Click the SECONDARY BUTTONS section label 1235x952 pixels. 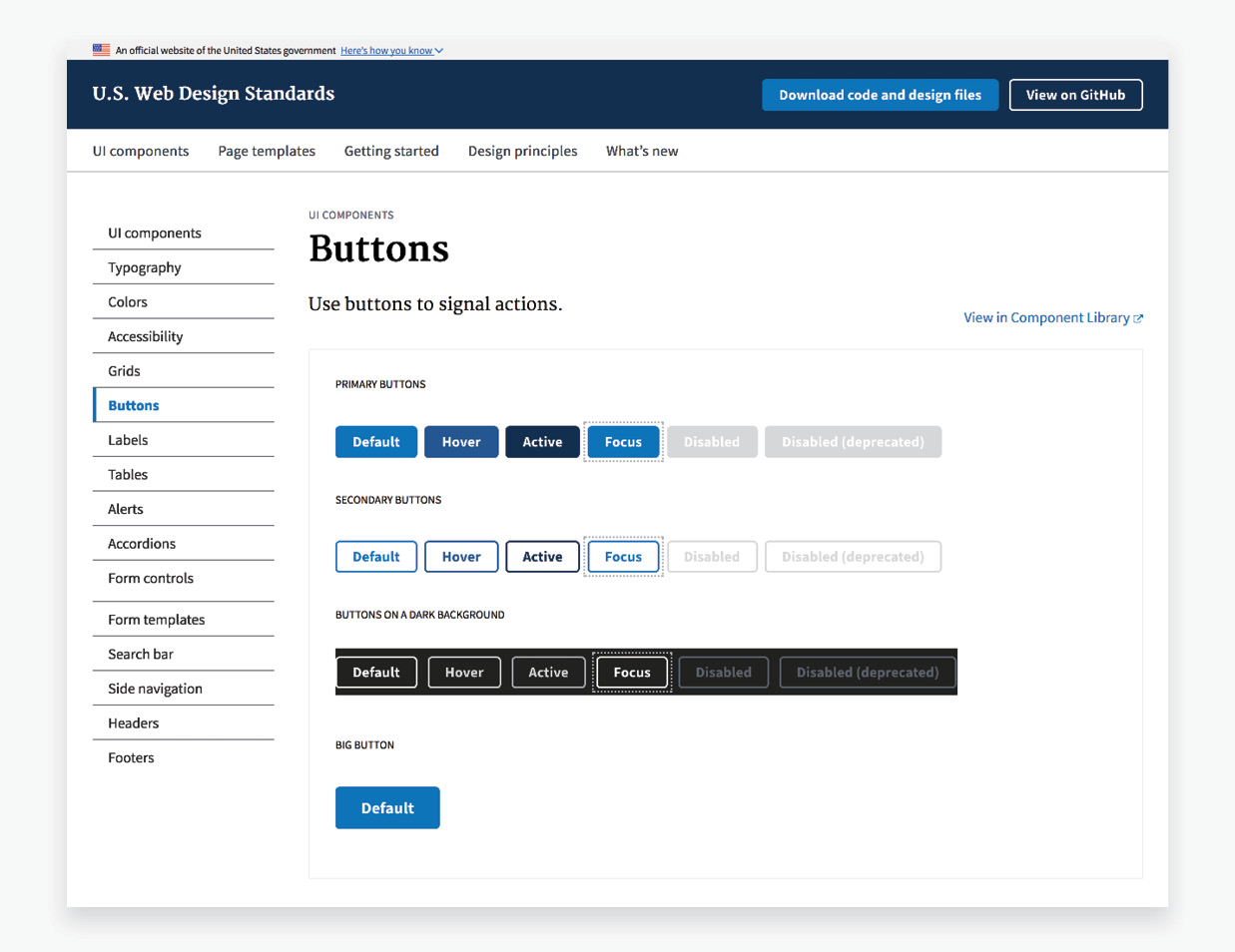click(388, 500)
